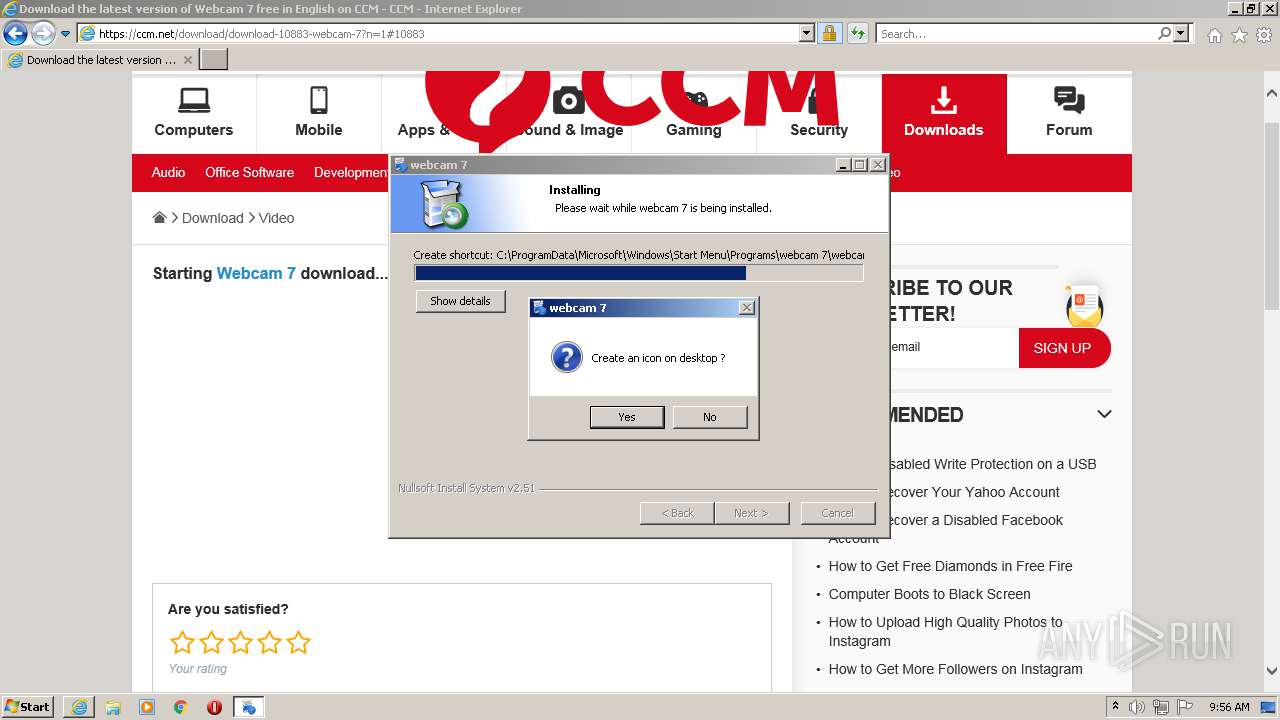1280x720 pixels.
Task: Open 'How to Get Free Diamonds in Free Fire'
Action: tap(950, 566)
